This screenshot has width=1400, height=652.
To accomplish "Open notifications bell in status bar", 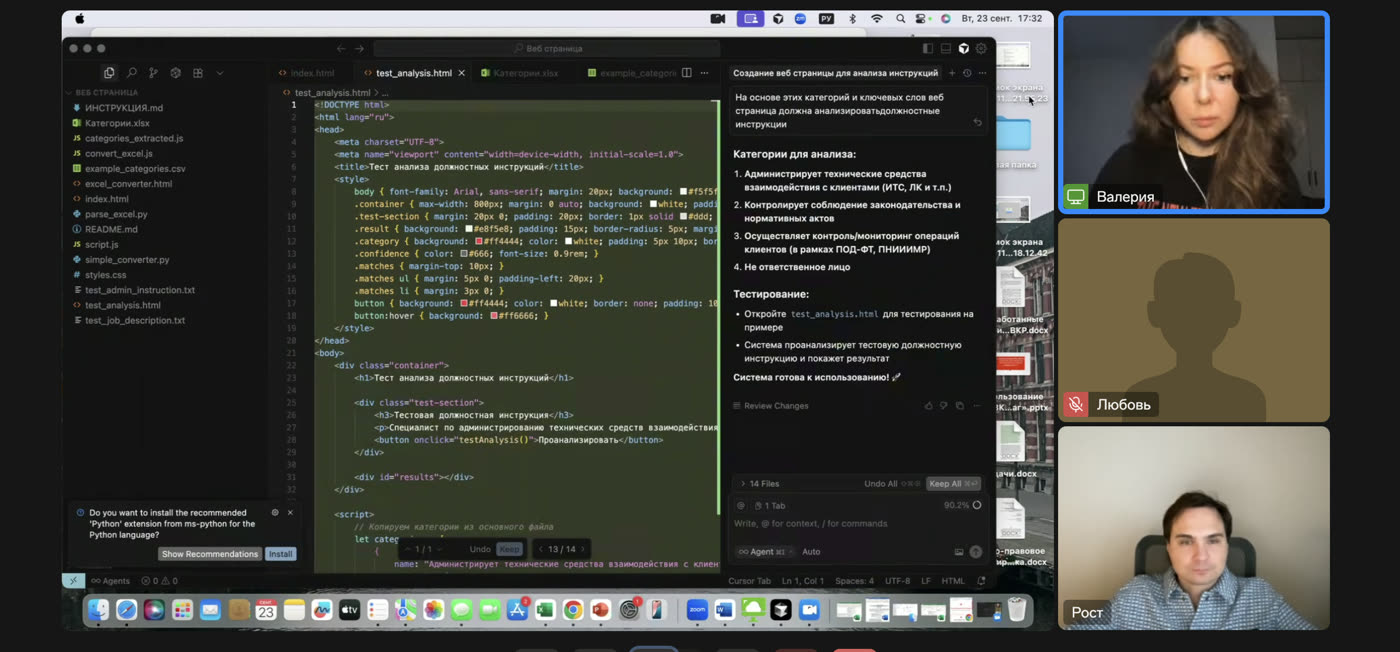I will [981, 581].
